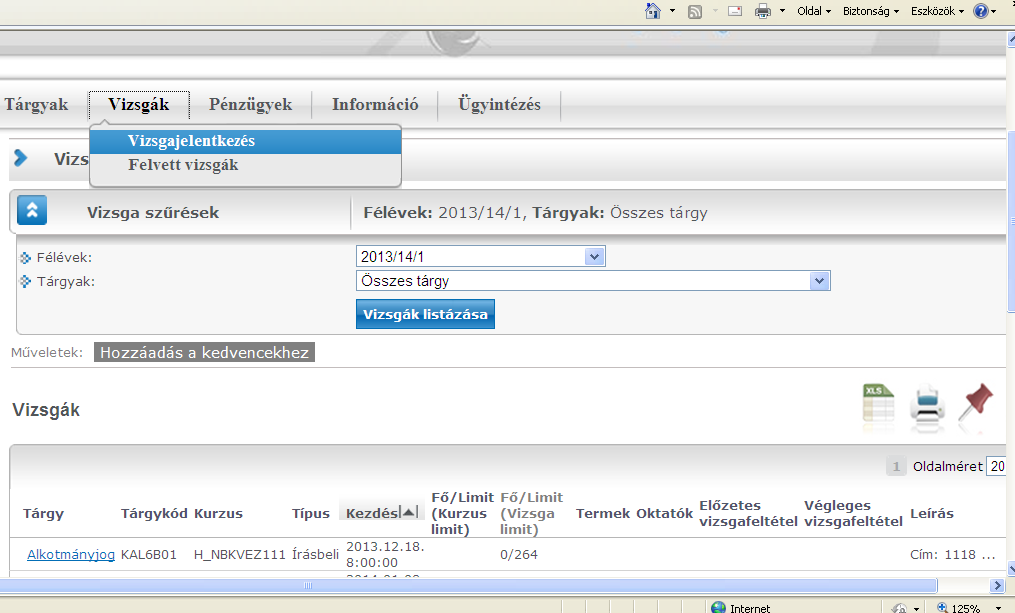Image resolution: width=1015 pixels, height=613 pixels.
Task: Click the Leírás column header
Action: click(x=931, y=514)
